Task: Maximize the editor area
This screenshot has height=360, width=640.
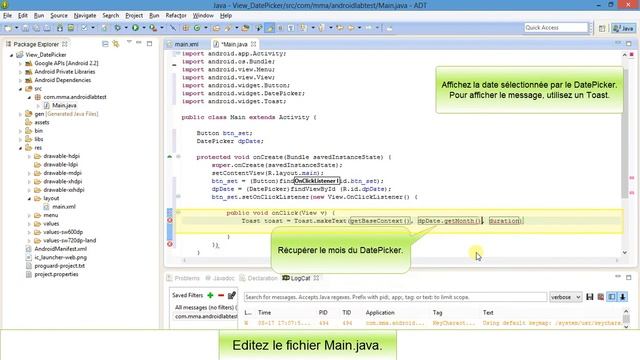Action: click(629, 43)
